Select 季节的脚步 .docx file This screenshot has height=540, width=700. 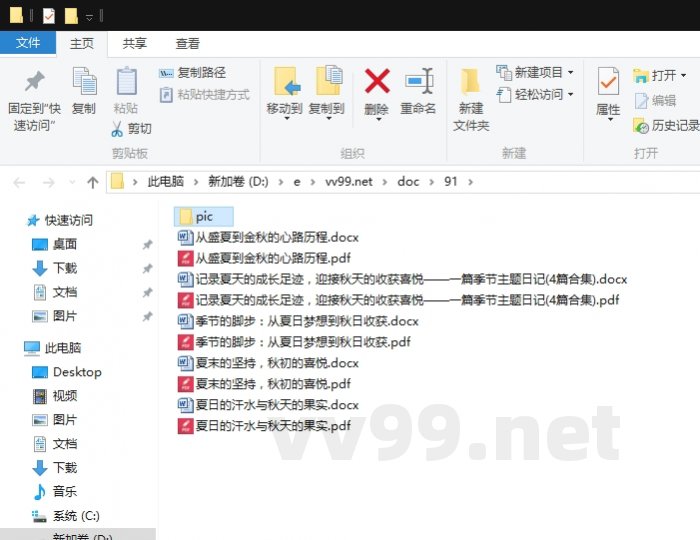coord(298,321)
